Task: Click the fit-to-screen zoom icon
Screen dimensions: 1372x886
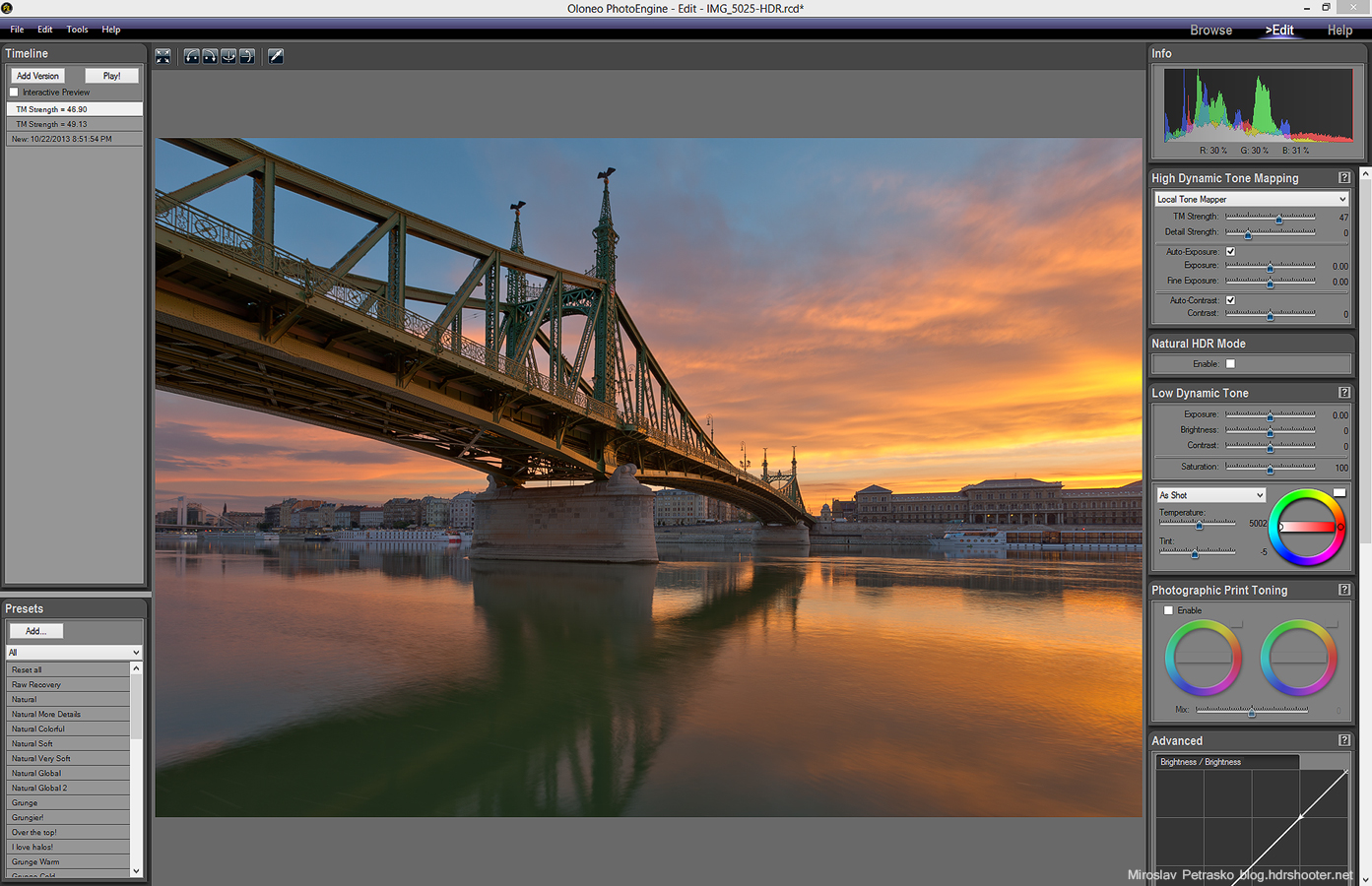Action: point(163,56)
